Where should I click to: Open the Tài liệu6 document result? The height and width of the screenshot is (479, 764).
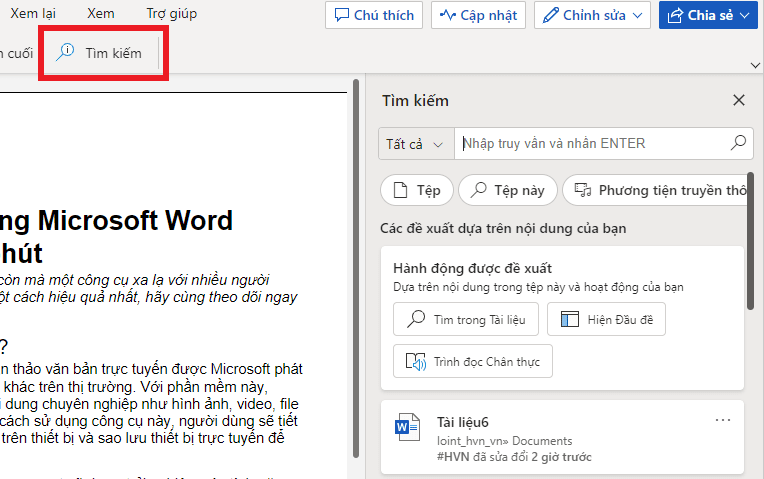coord(562,437)
